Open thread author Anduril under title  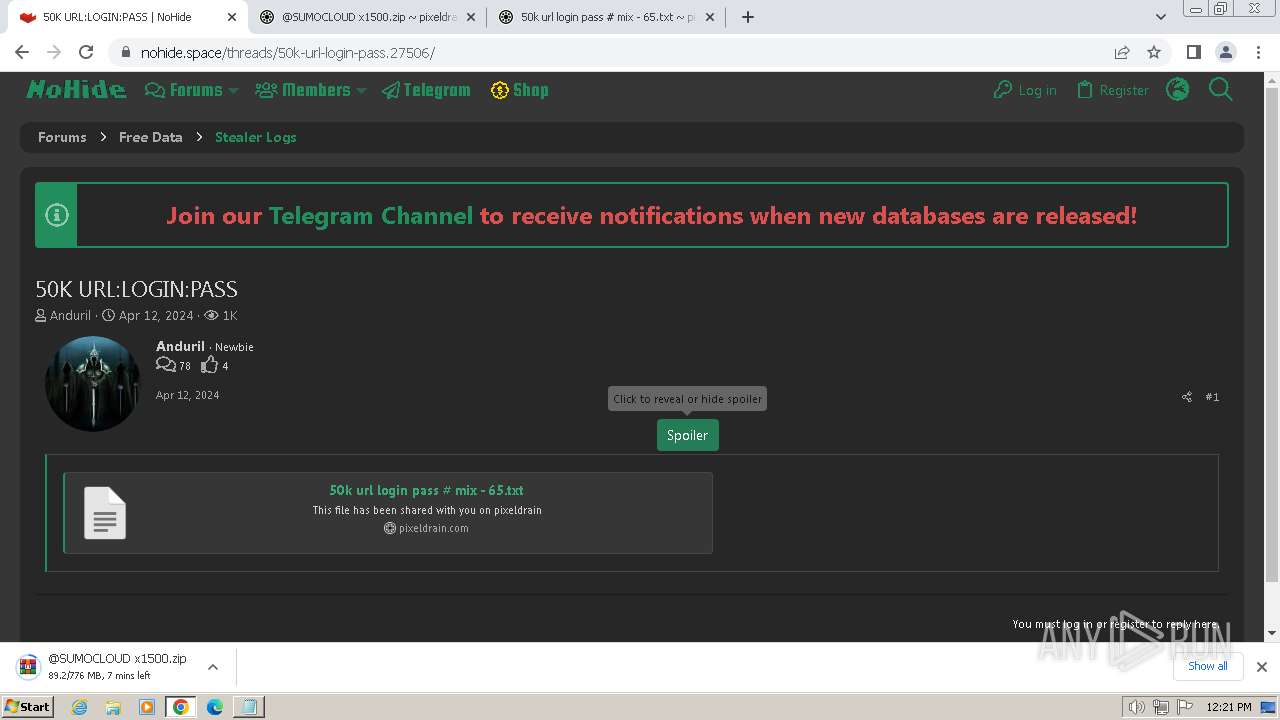tap(70, 315)
